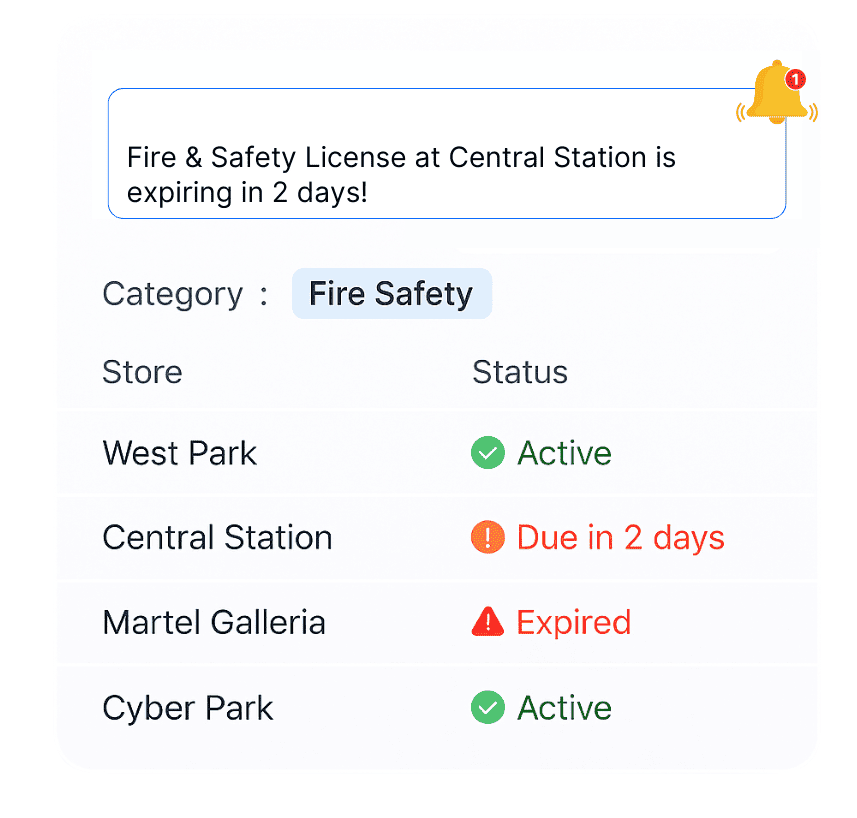The width and height of the screenshot is (857, 818).
Task: Open the West Park store row
Action: 437,452
